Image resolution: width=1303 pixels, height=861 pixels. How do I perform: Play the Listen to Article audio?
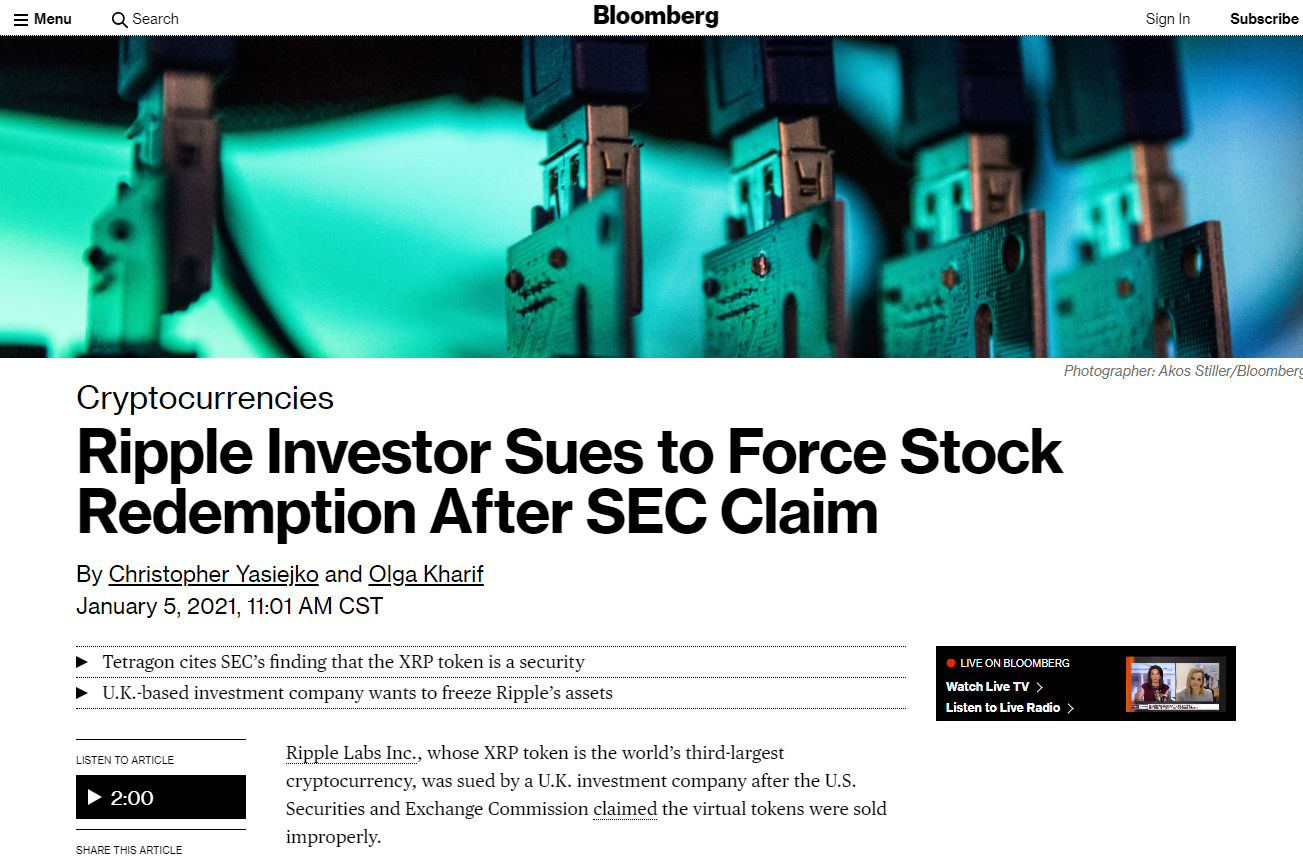pyautogui.click(x=95, y=797)
